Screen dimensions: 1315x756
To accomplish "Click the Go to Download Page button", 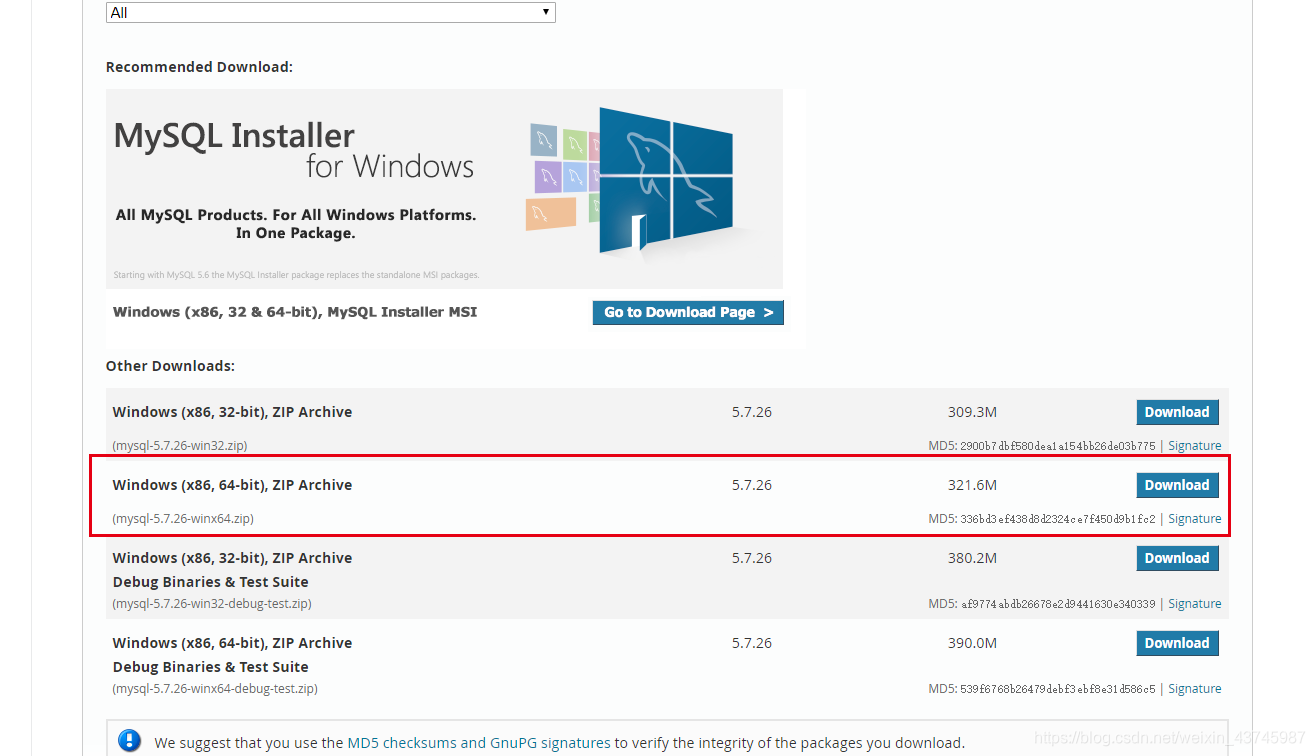I will click(x=688, y=312).
